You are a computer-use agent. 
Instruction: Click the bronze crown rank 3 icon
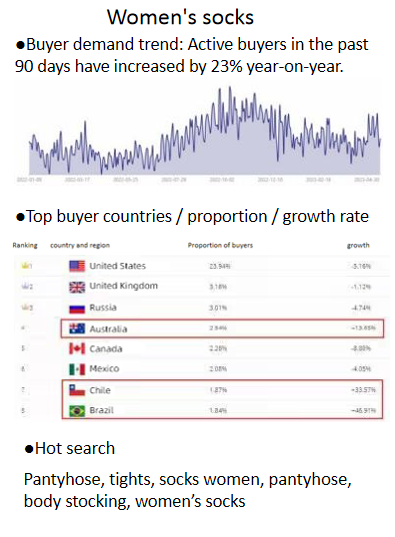[25, 307]
